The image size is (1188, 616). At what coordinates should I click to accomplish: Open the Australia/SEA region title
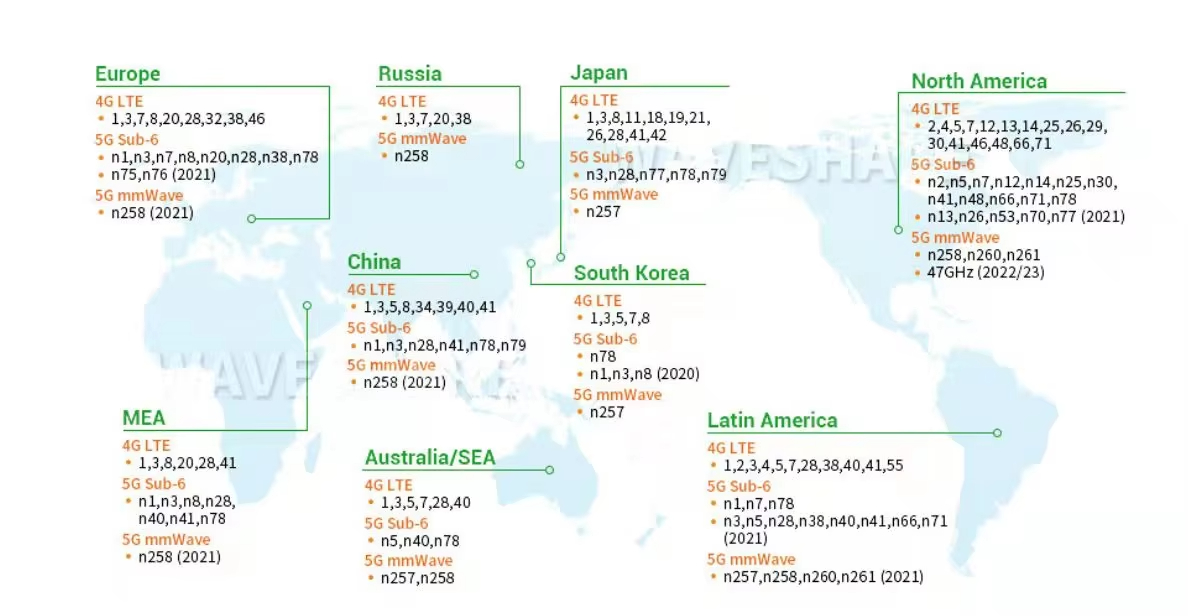click(429, 458)
